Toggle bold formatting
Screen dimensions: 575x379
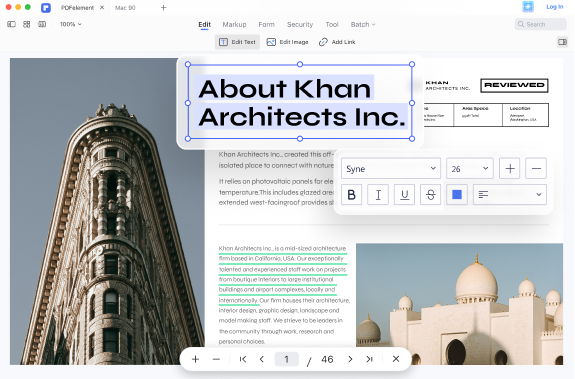(x=351, y=195)
